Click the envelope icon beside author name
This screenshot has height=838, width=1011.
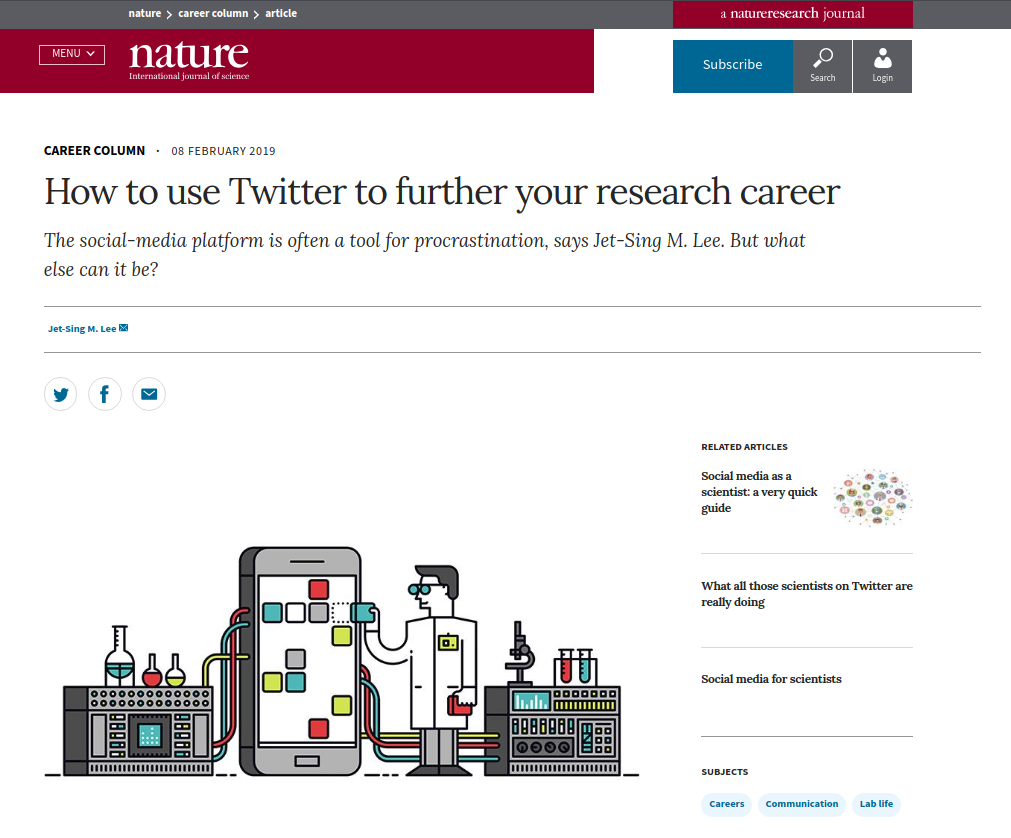tap(124, 328)
